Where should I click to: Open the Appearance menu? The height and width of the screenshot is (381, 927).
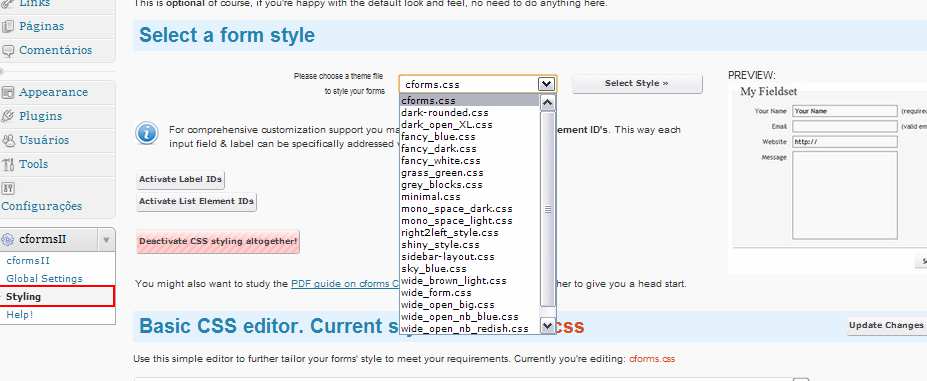click(x=53, y=92)
